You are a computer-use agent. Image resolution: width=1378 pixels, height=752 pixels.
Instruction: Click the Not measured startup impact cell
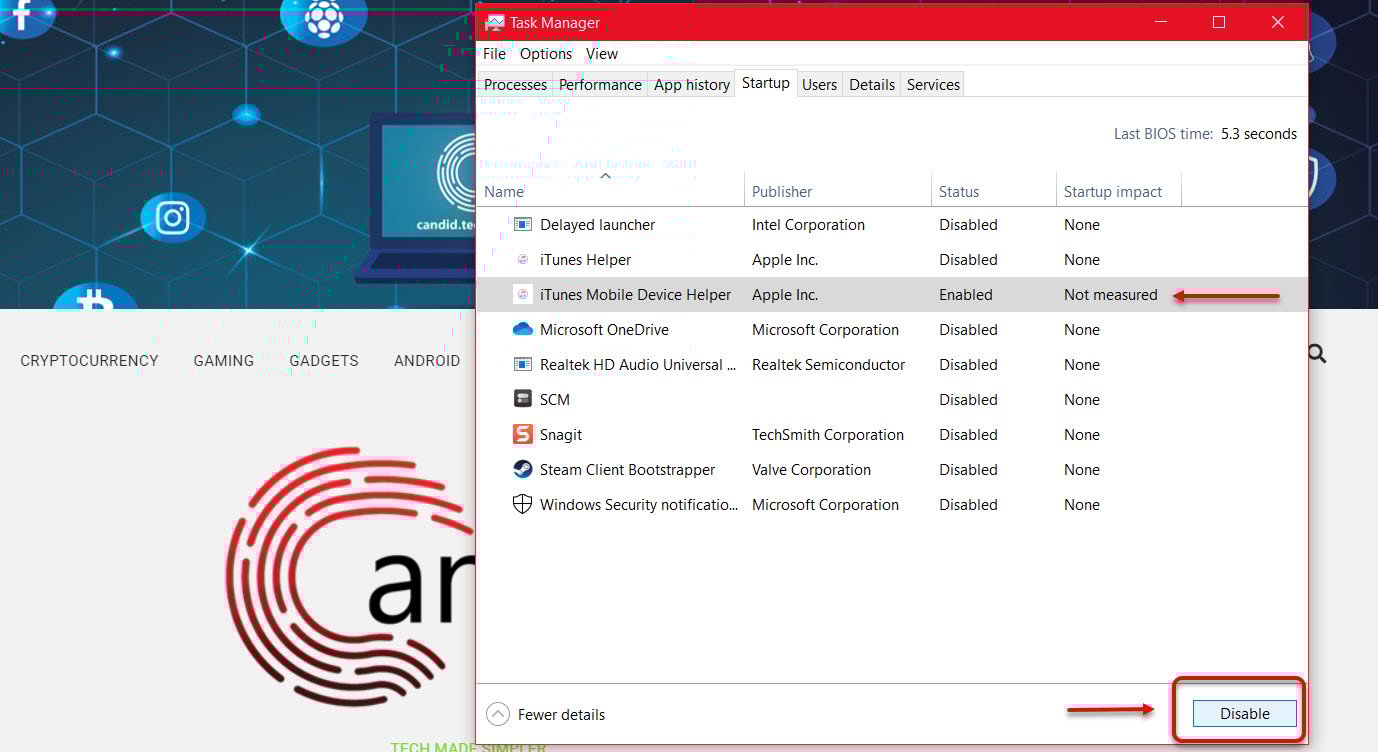pyautogui.click(x=1111, y=295)
